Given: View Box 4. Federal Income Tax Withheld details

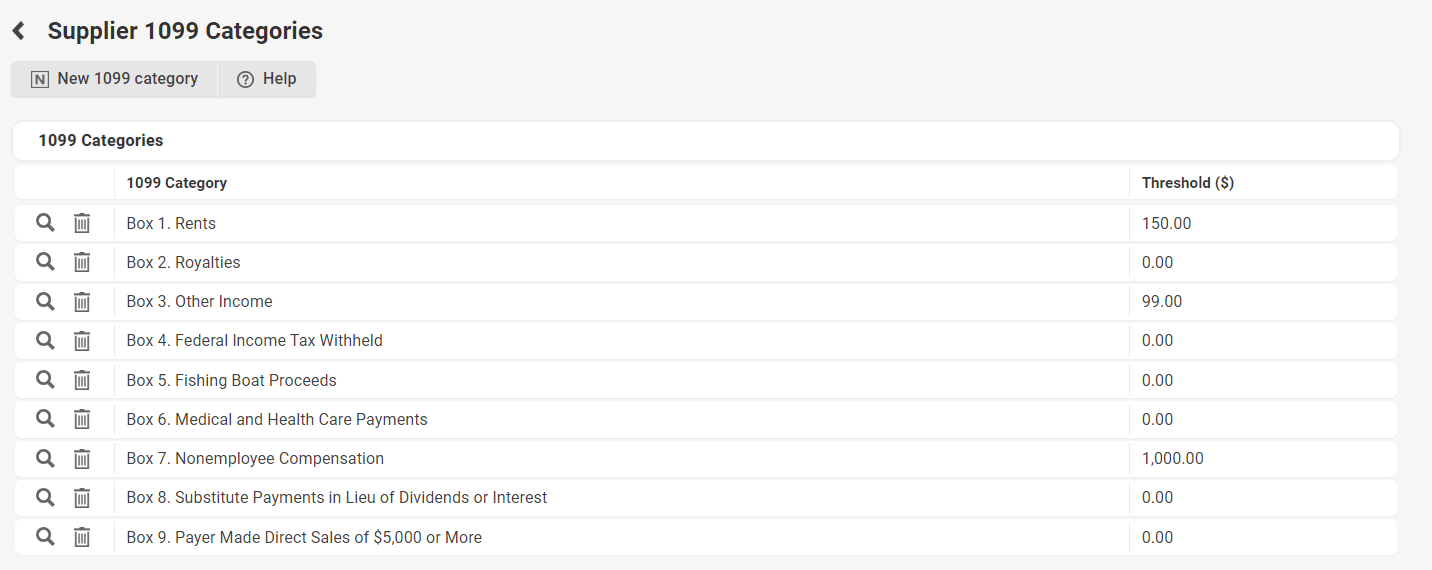Looking at the screenshot, I should (x=45, y=341).
